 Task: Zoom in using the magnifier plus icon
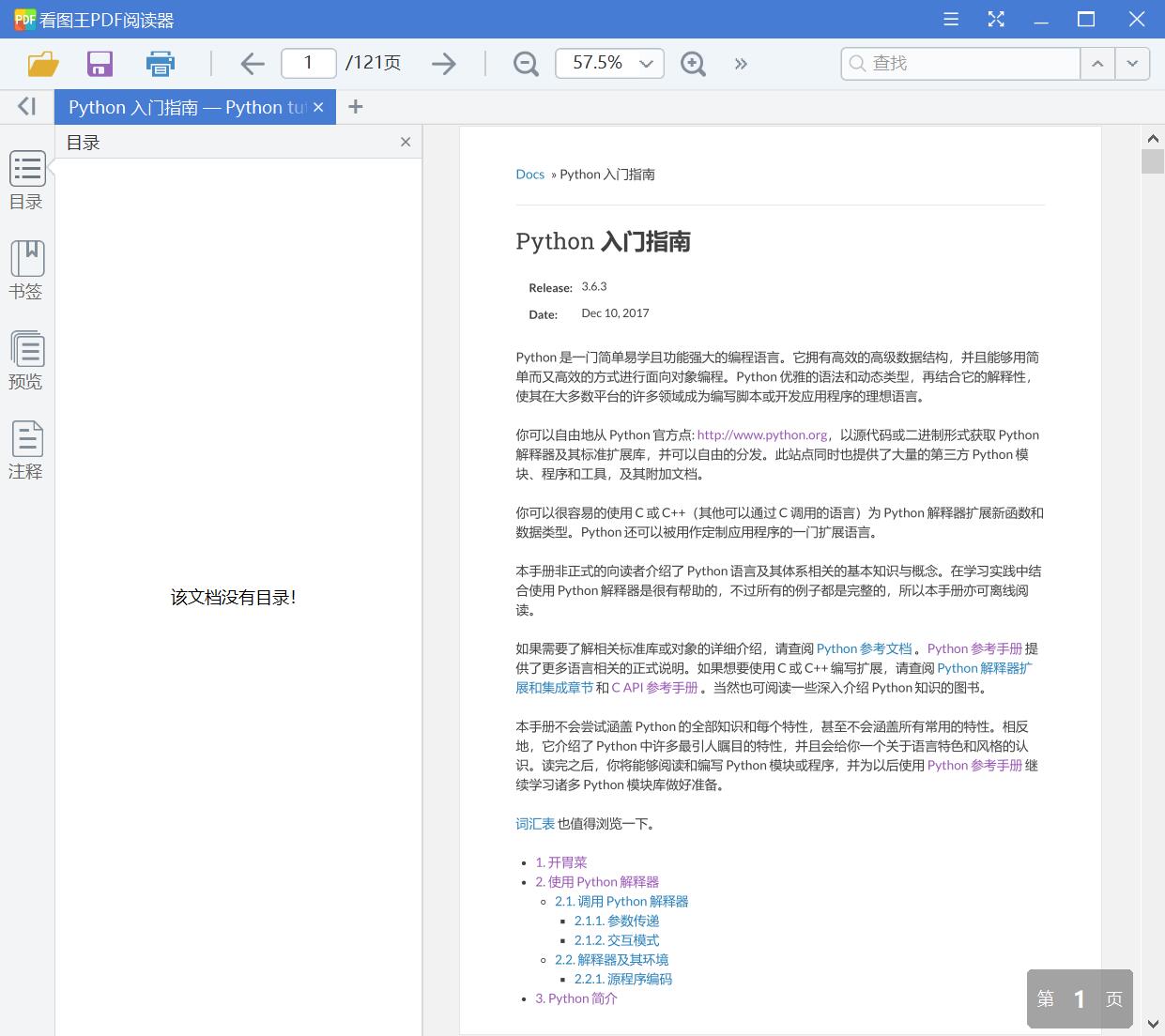(x=693, y=64)
